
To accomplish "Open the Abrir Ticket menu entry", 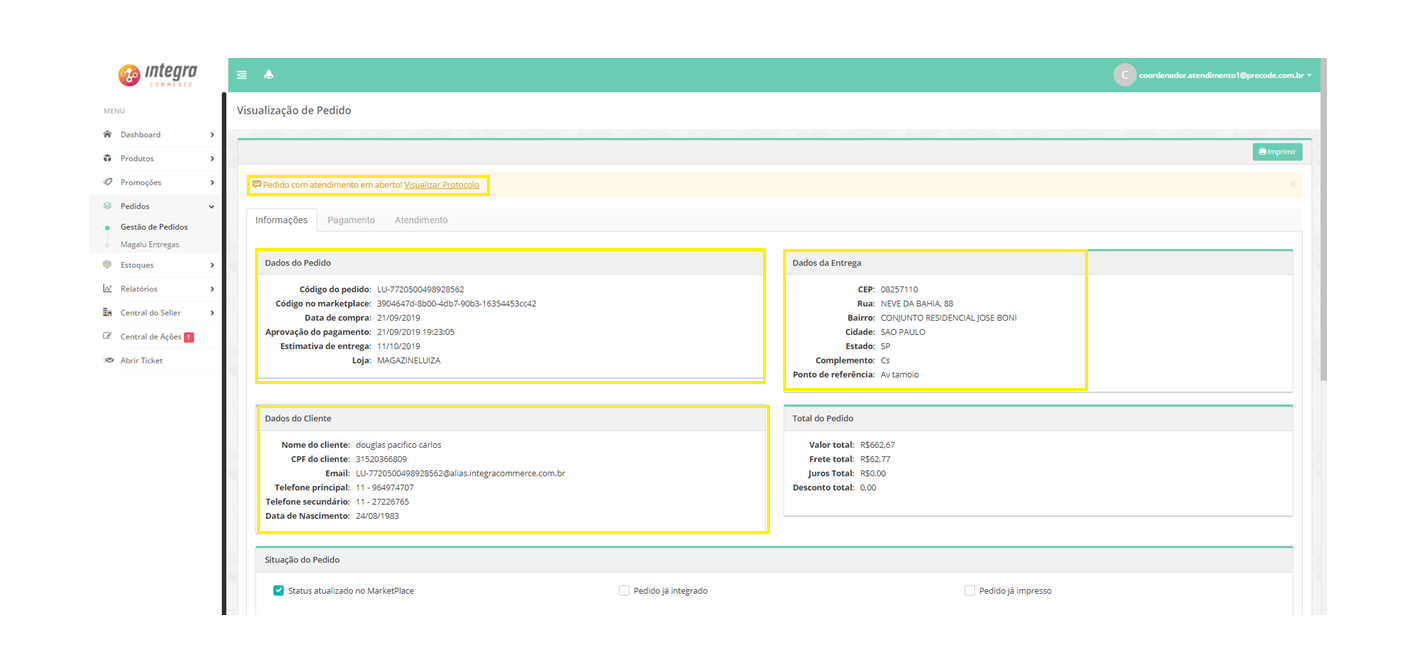I will click(142, 360).
